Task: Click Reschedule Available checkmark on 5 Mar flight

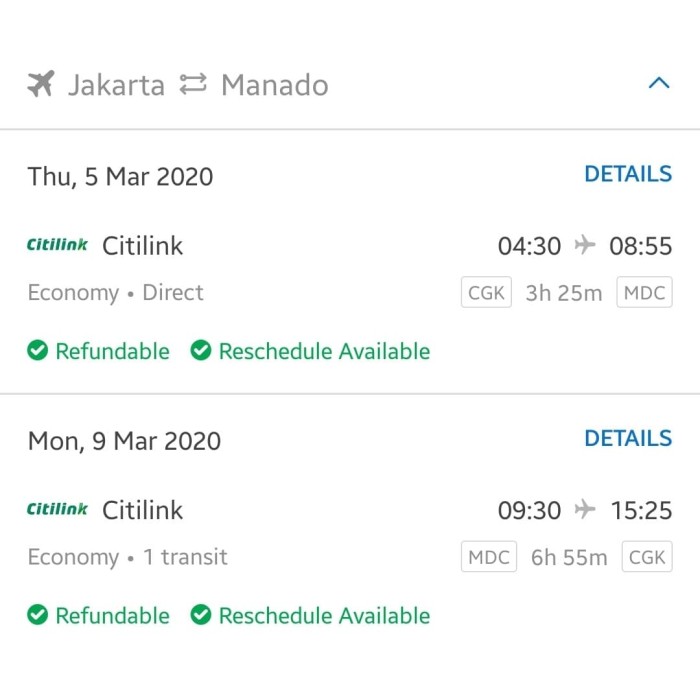Action: point(201,351)
